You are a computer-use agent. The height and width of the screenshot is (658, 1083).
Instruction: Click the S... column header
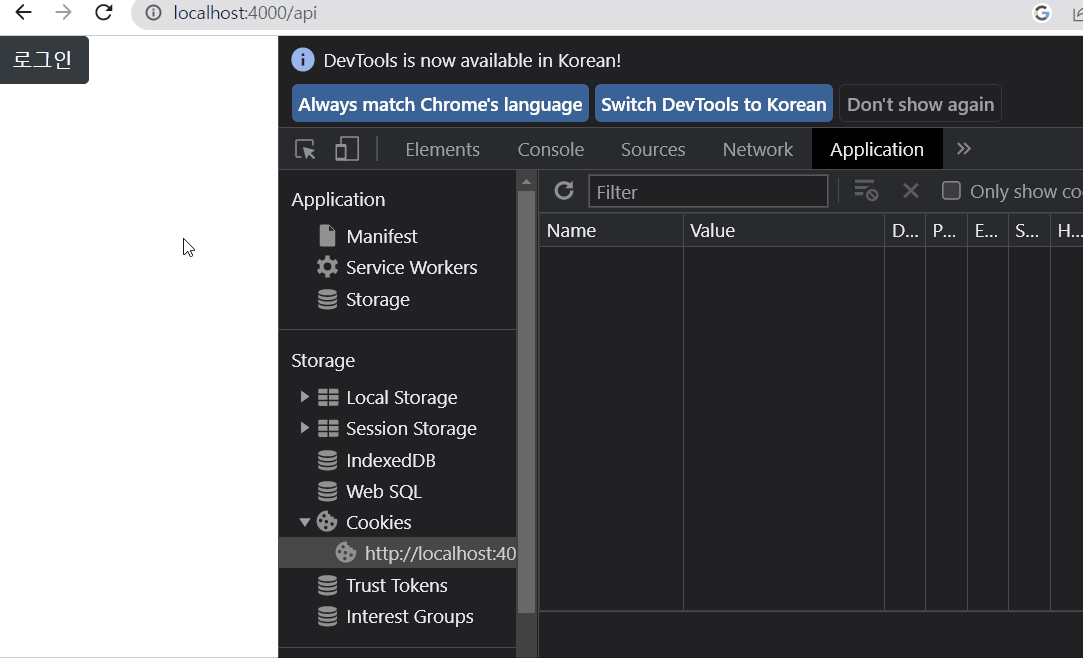(x=1029, y=231)
